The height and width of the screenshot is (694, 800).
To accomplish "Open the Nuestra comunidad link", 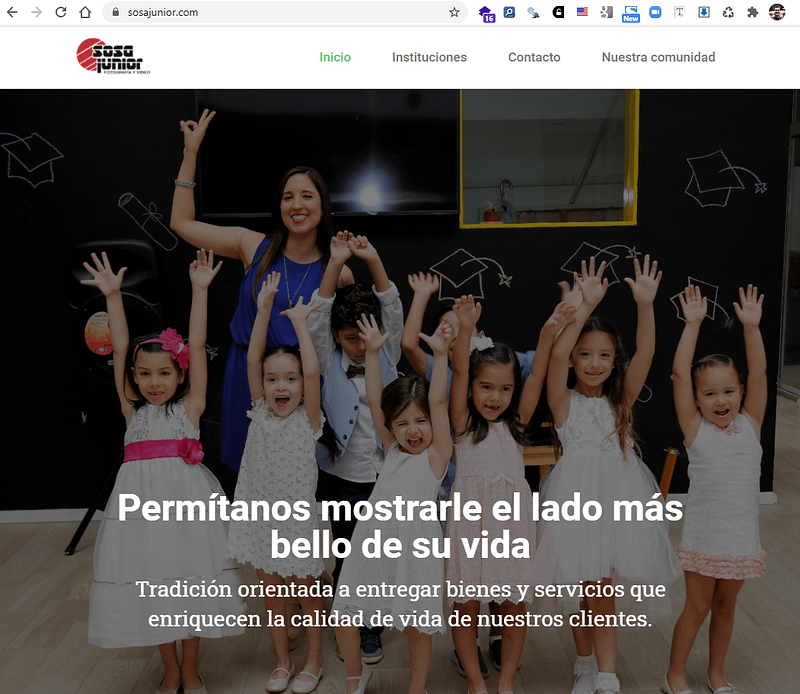I will click(658, 57).
